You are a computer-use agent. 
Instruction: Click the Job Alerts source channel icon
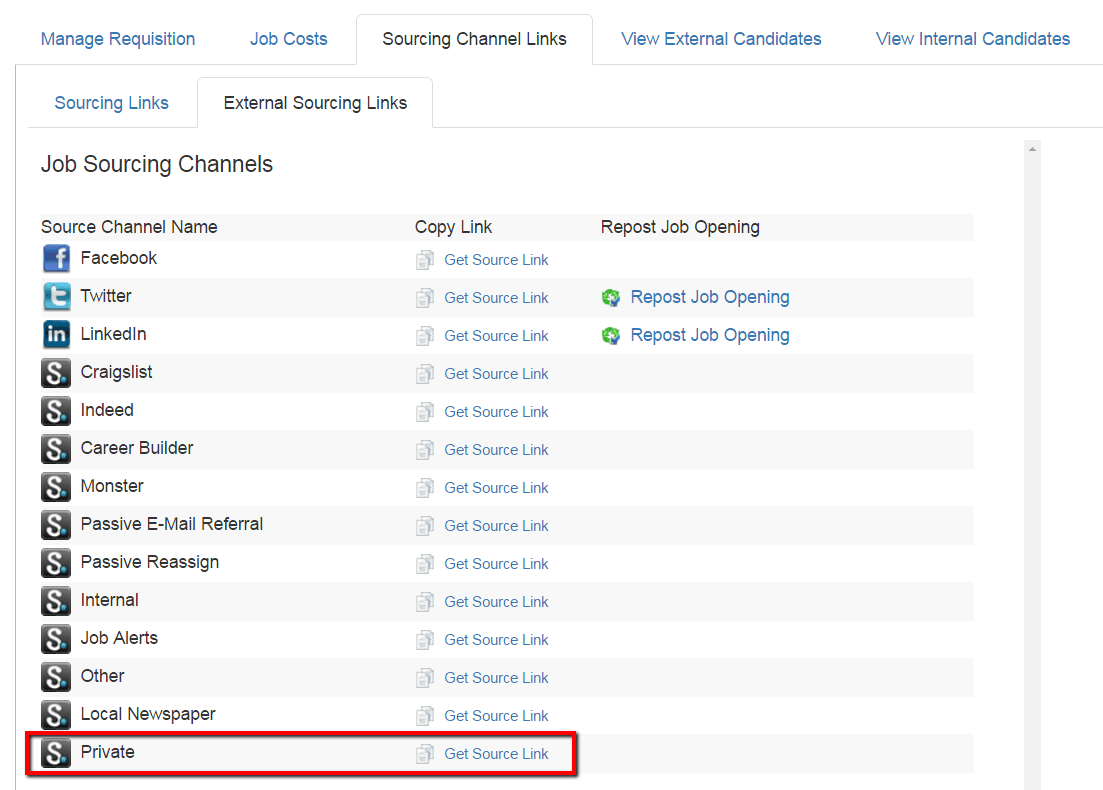click(x=56, y=639)
